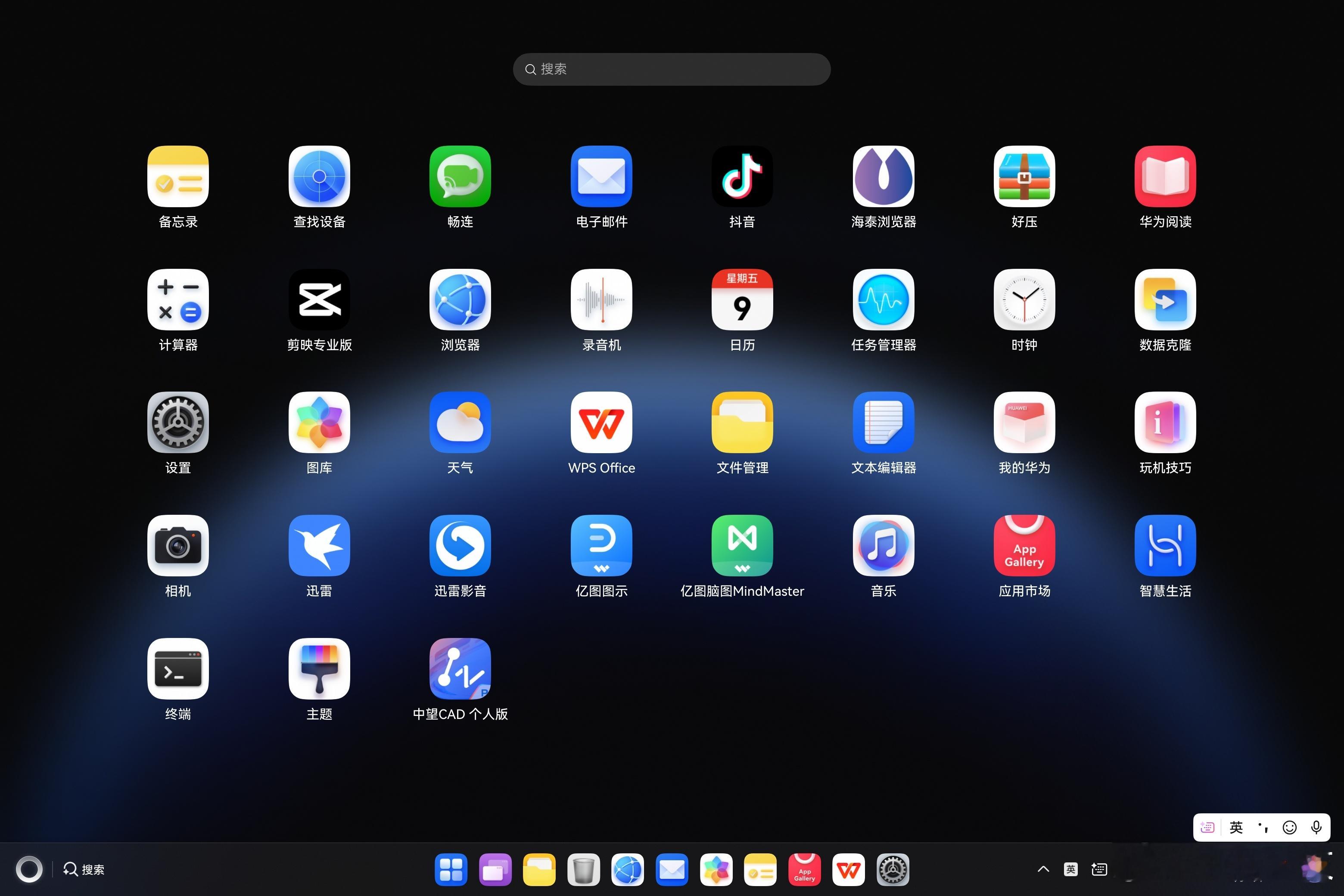Screen dimensions: 1344x896
Task: Start voice input via IME microphone
Action: point(1316,828)
